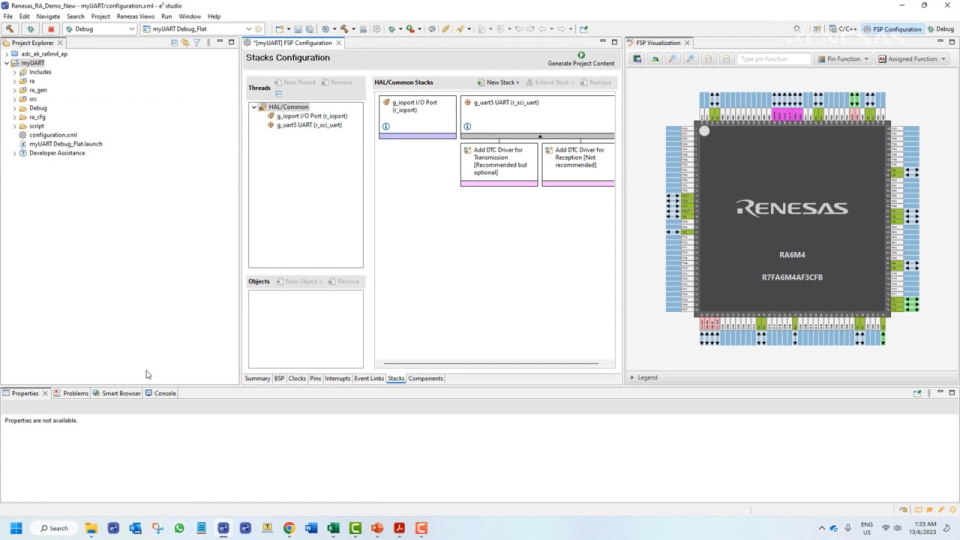Image resolution: width=960 pixels, height=540 pixels.
Task: Click New Stack button
Action: [498, 83]
